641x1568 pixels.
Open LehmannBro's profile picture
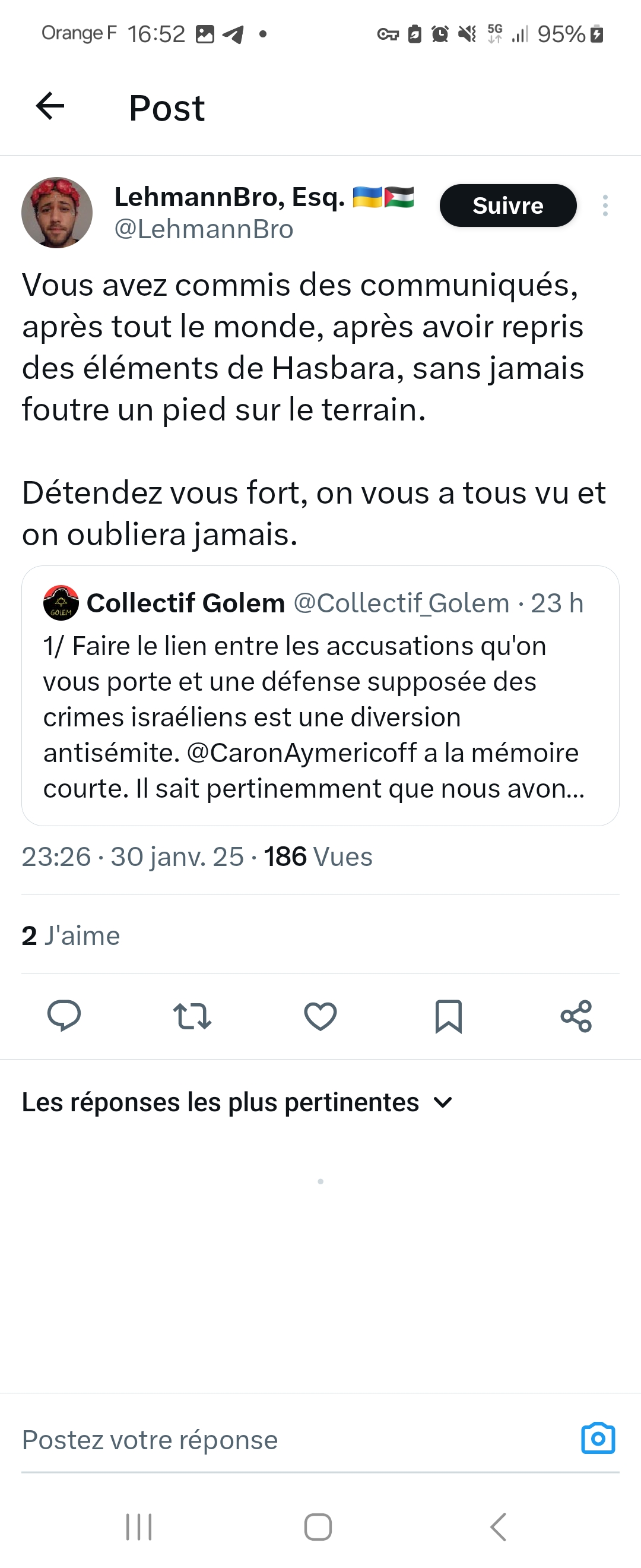[57, 213]
